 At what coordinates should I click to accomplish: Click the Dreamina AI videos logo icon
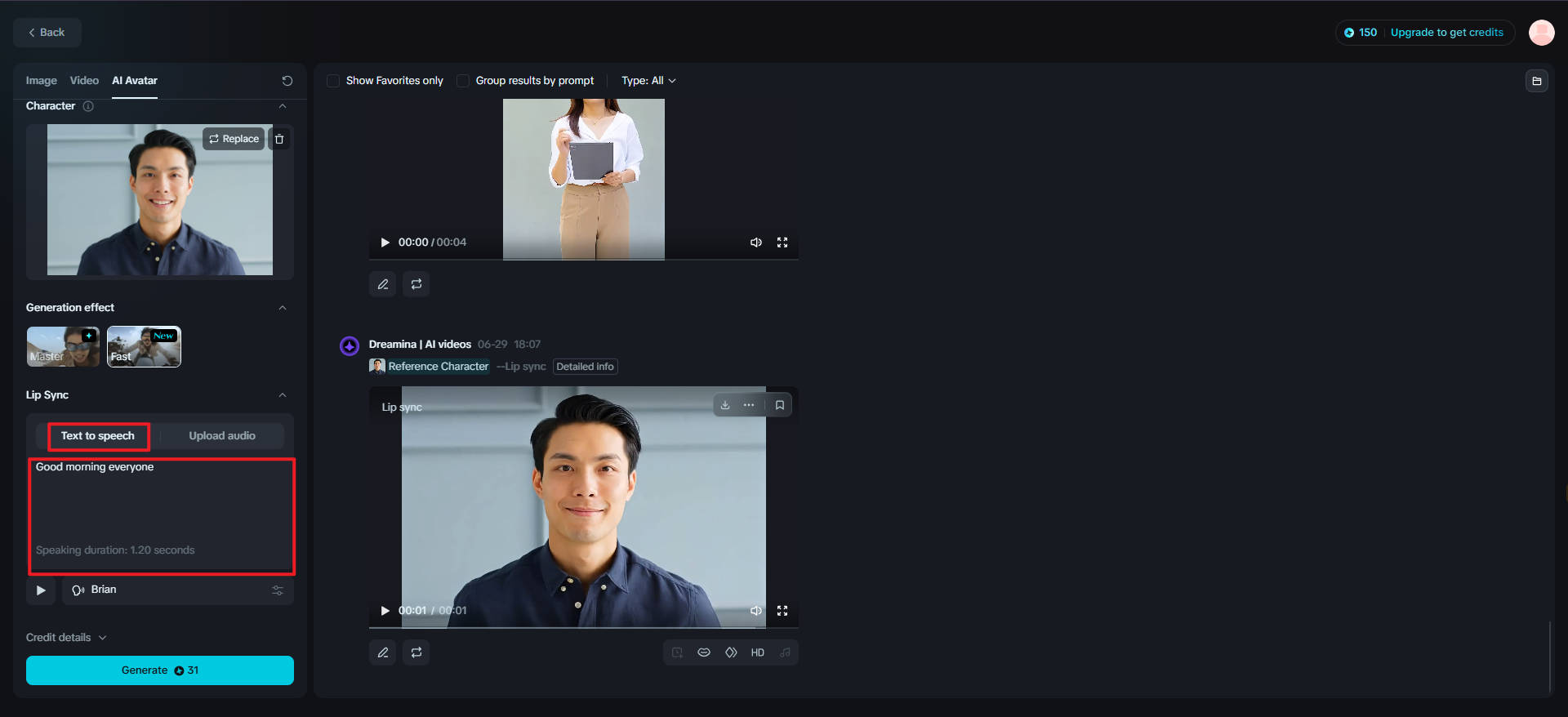pos(350,346)
